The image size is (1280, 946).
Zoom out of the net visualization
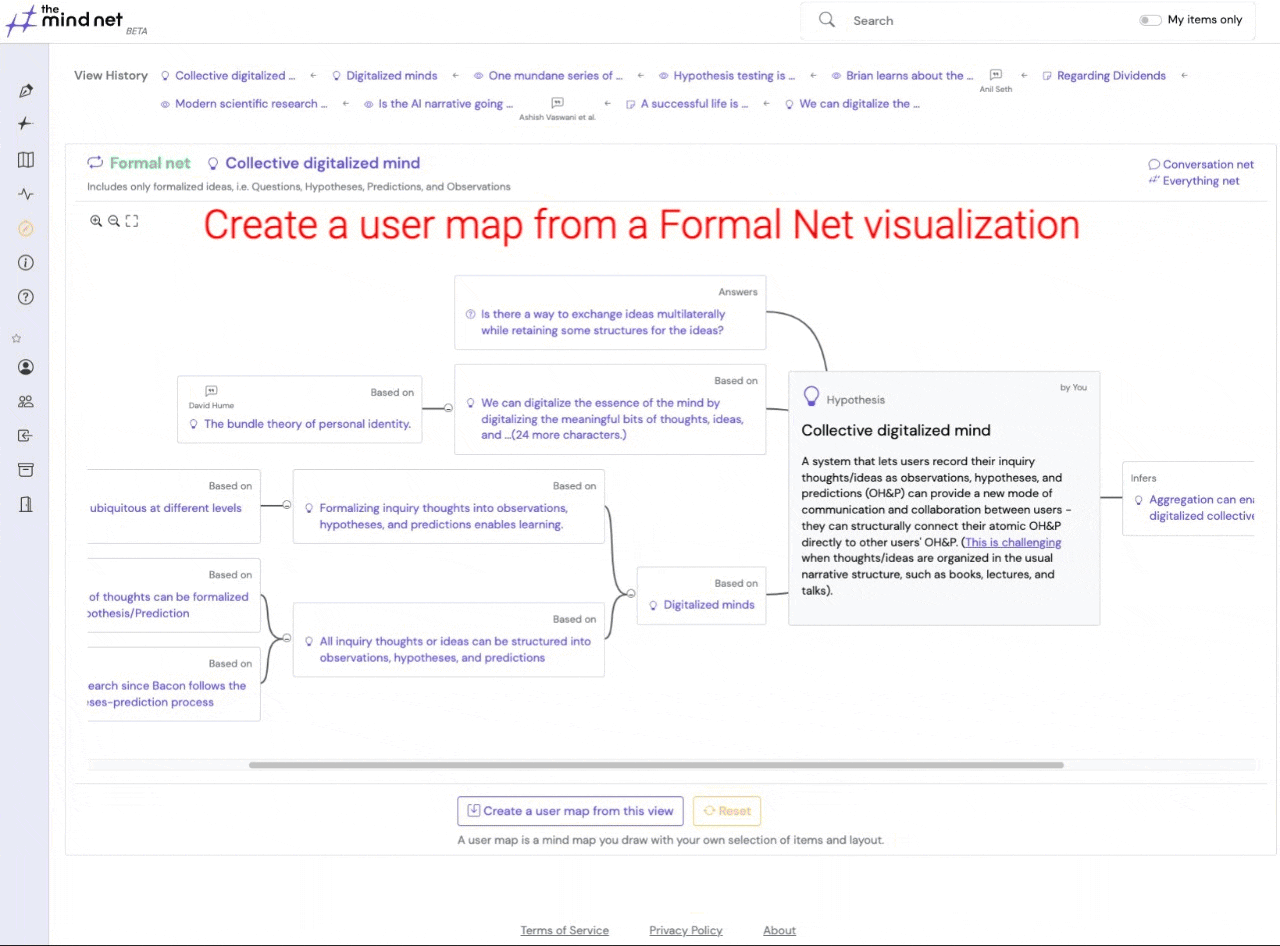pos(114,221)
